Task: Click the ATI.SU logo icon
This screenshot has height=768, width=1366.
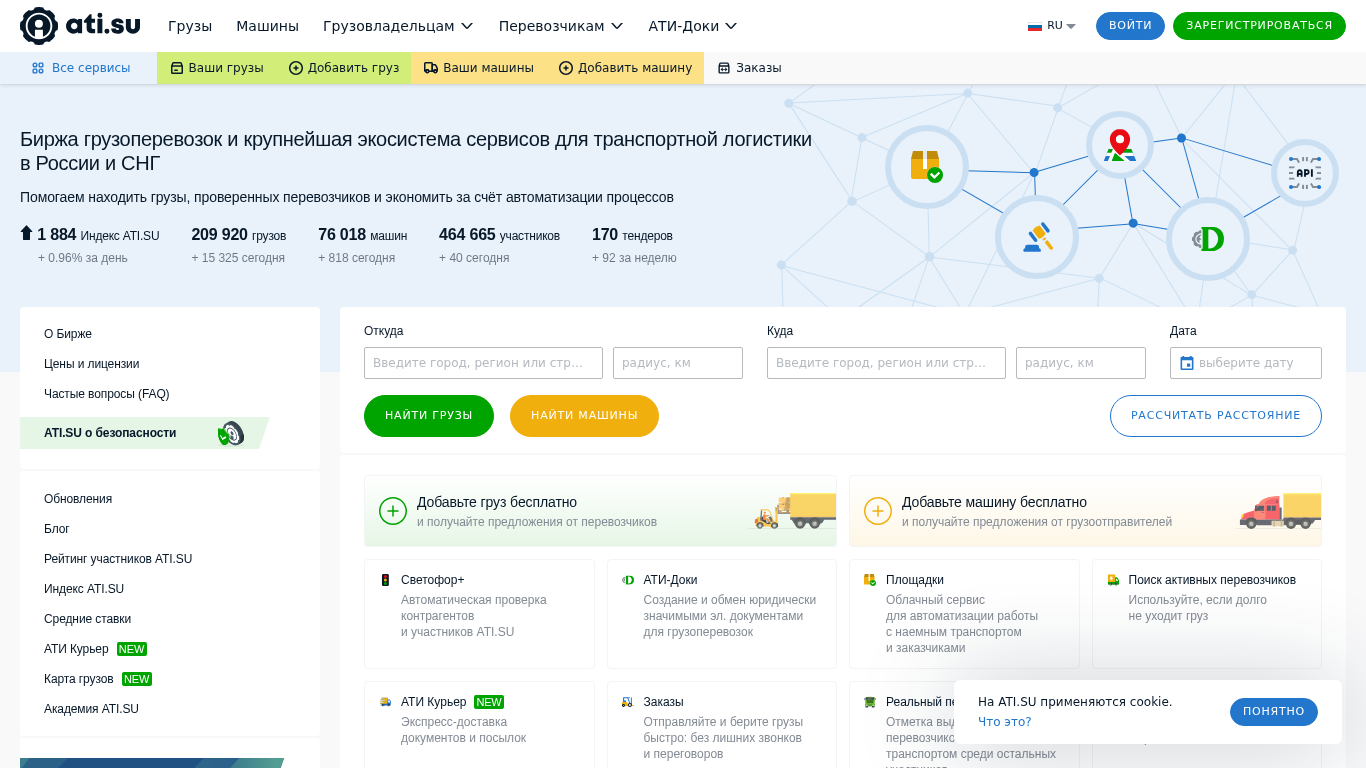Action: (x=39, y=26)
